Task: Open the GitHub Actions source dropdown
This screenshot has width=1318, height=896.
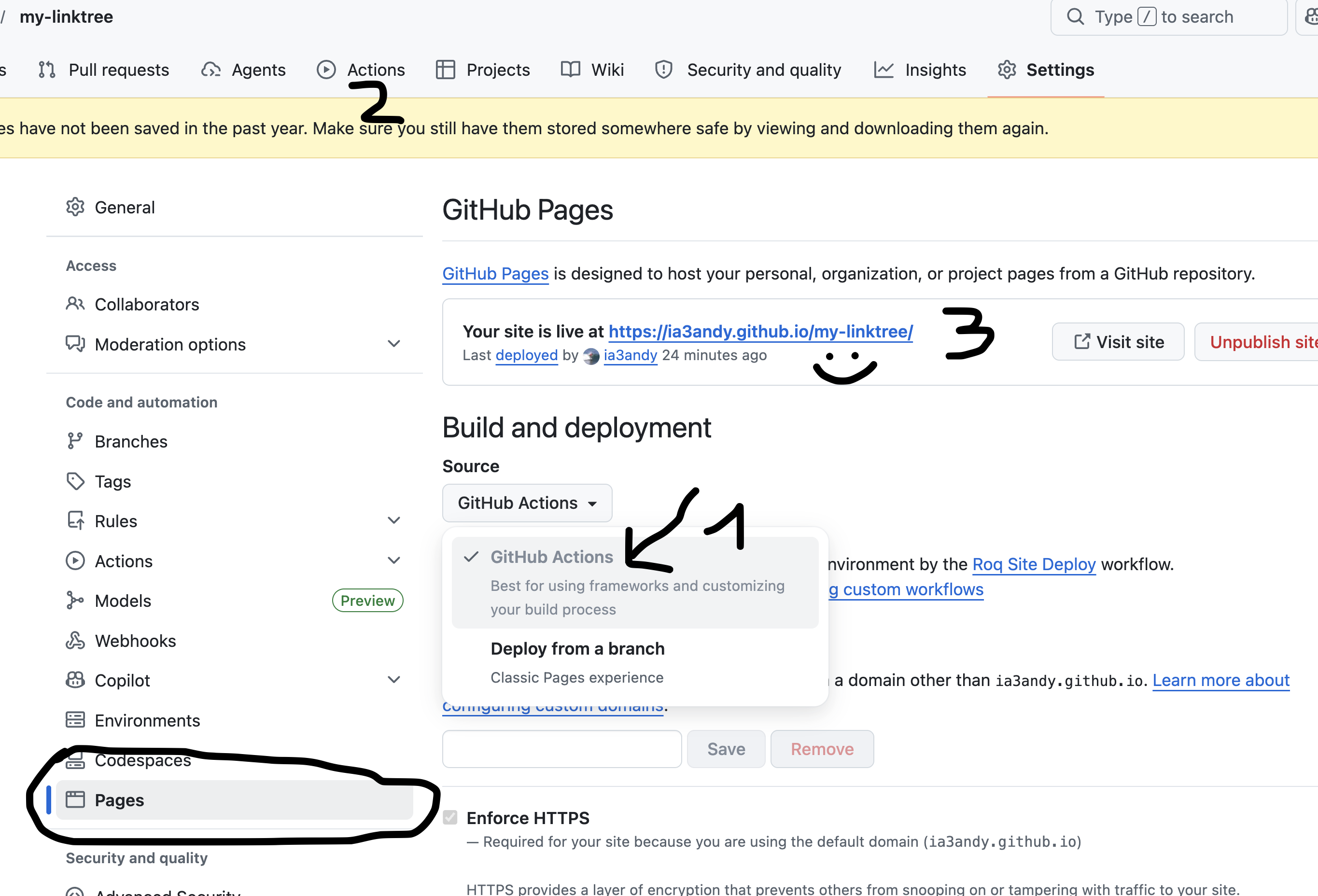Action: (527, 503)
